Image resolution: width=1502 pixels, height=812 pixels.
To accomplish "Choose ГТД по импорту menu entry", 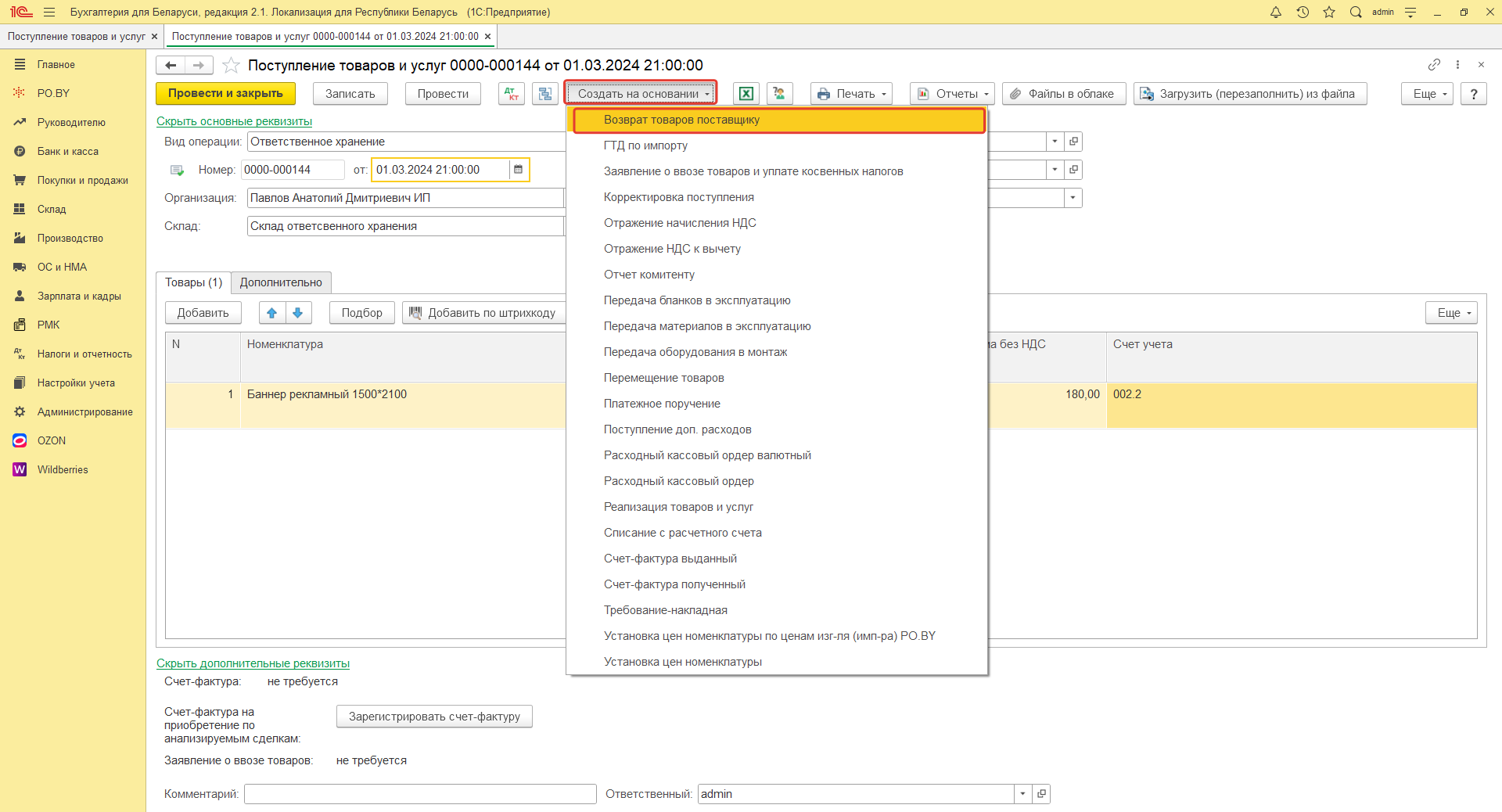I will [777, 146].
